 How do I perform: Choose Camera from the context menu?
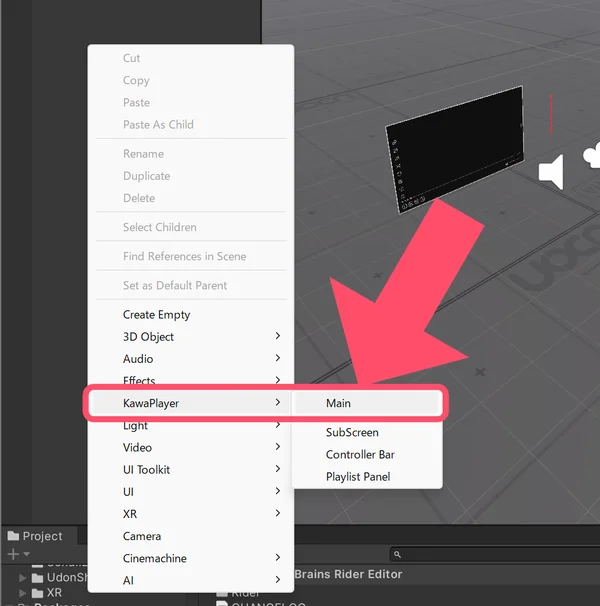(142, 536)
